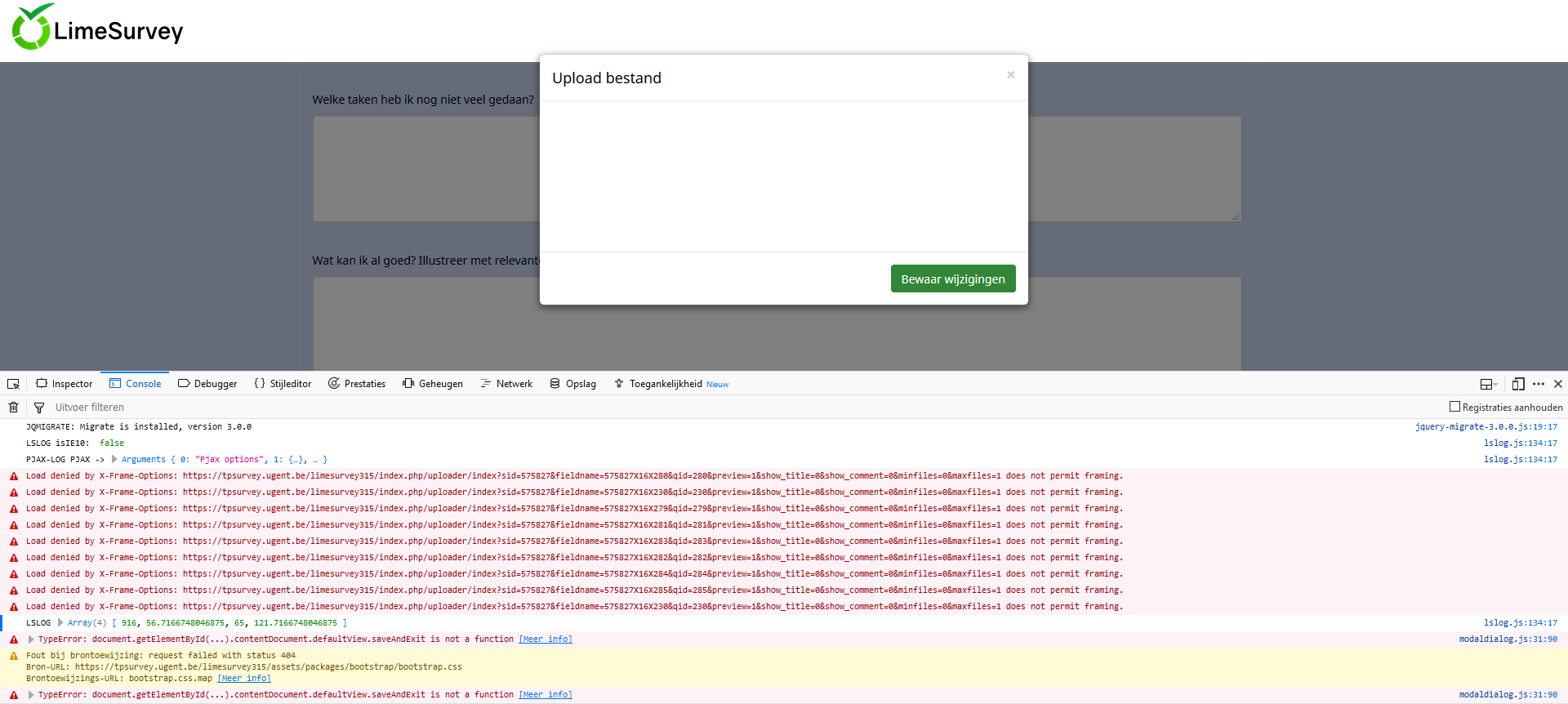Click the LimeSurvey logo
Screen dimensions: 1568x704
[97, 29]
